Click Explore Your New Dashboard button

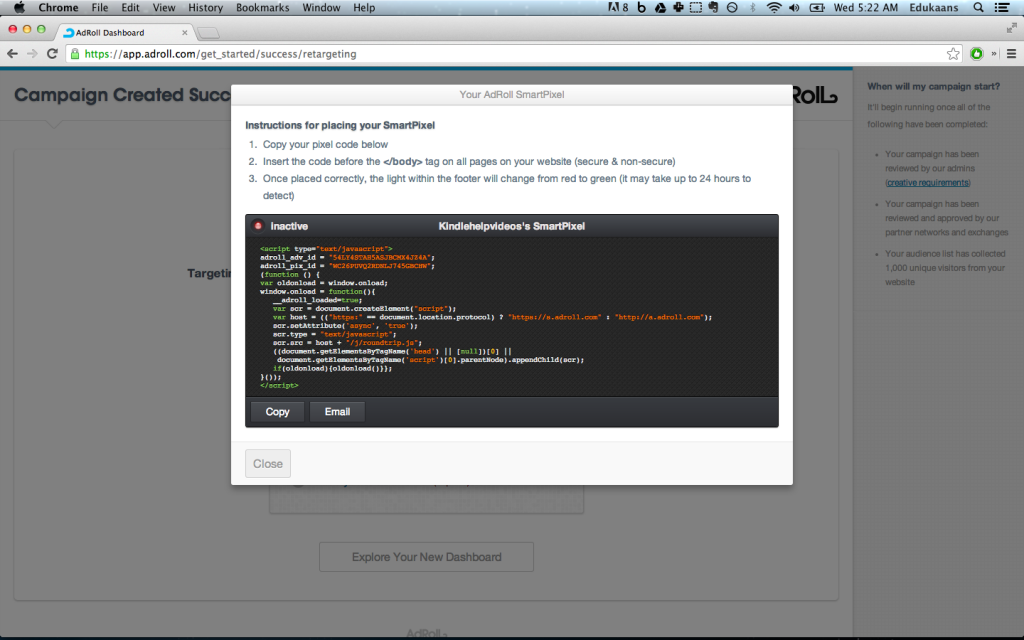pos(426,557)
